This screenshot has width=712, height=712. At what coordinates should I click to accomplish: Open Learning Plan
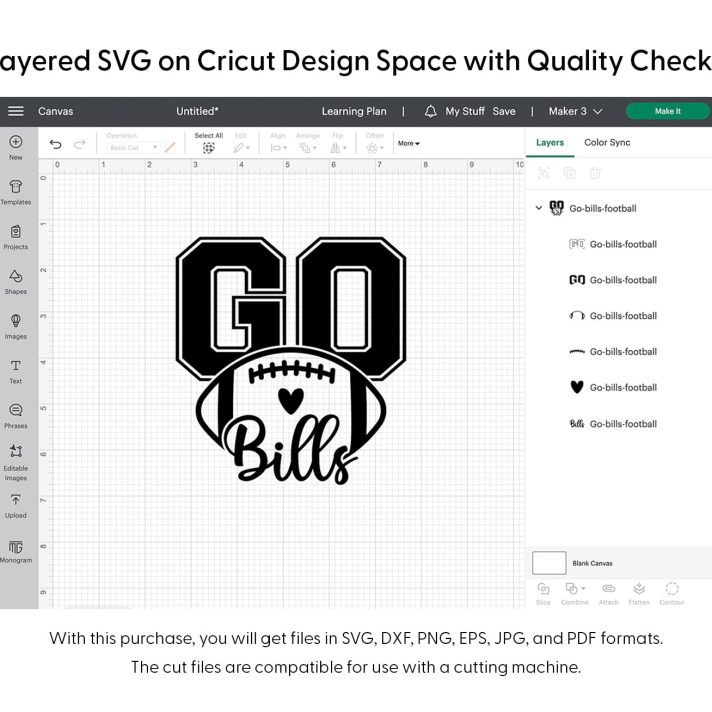354,111
